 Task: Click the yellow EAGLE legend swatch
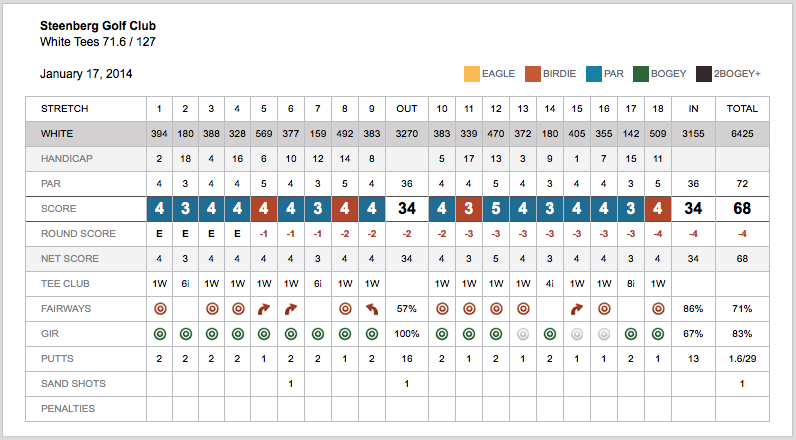(x=471, y=73)
